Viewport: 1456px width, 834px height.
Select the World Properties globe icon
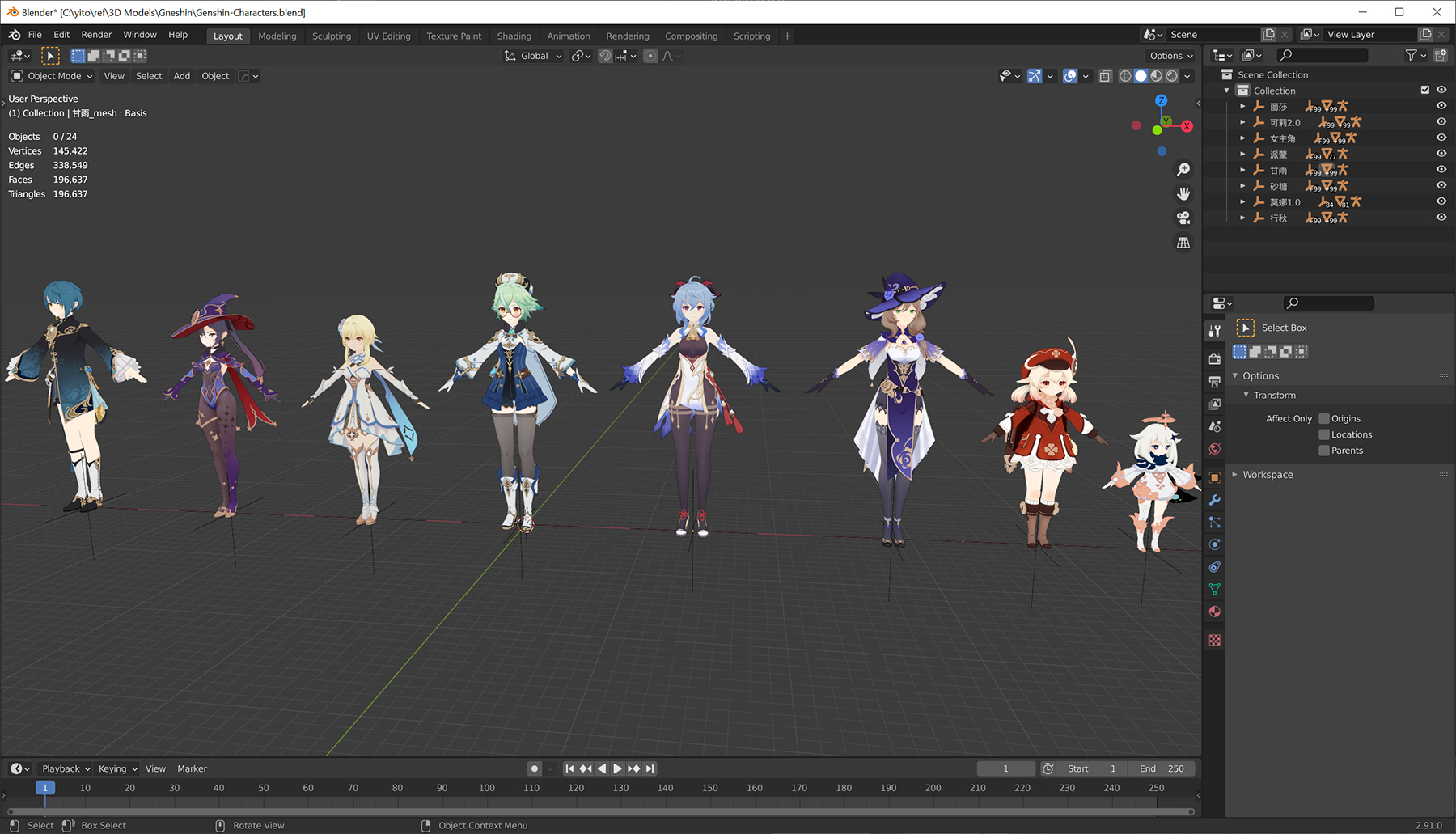click(1215, 449)
